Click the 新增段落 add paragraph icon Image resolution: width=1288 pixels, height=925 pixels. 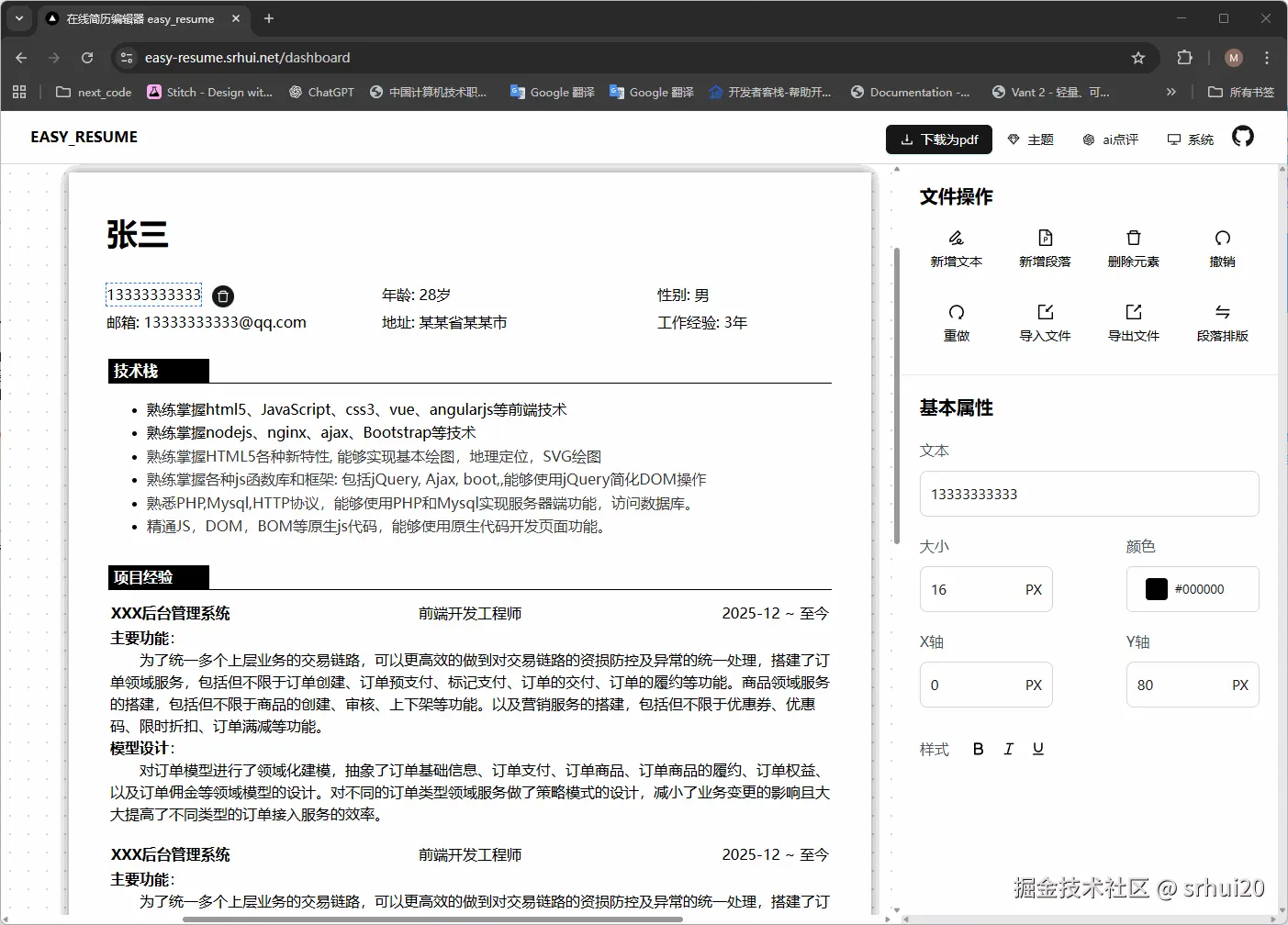[x=1045, y=238]
